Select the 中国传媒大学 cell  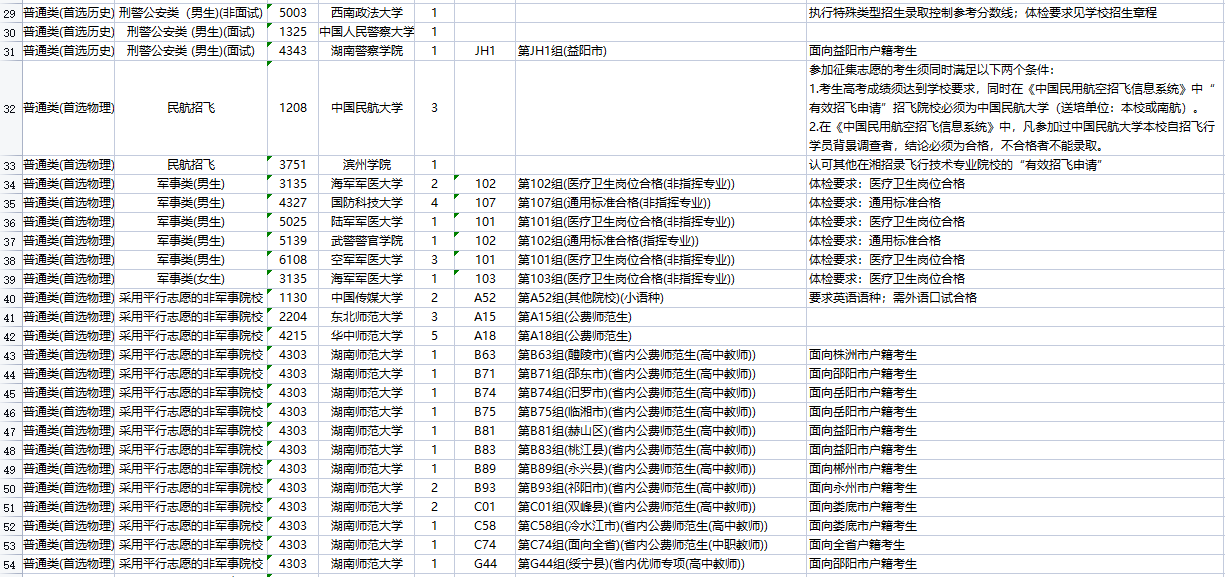coord(367,298)
